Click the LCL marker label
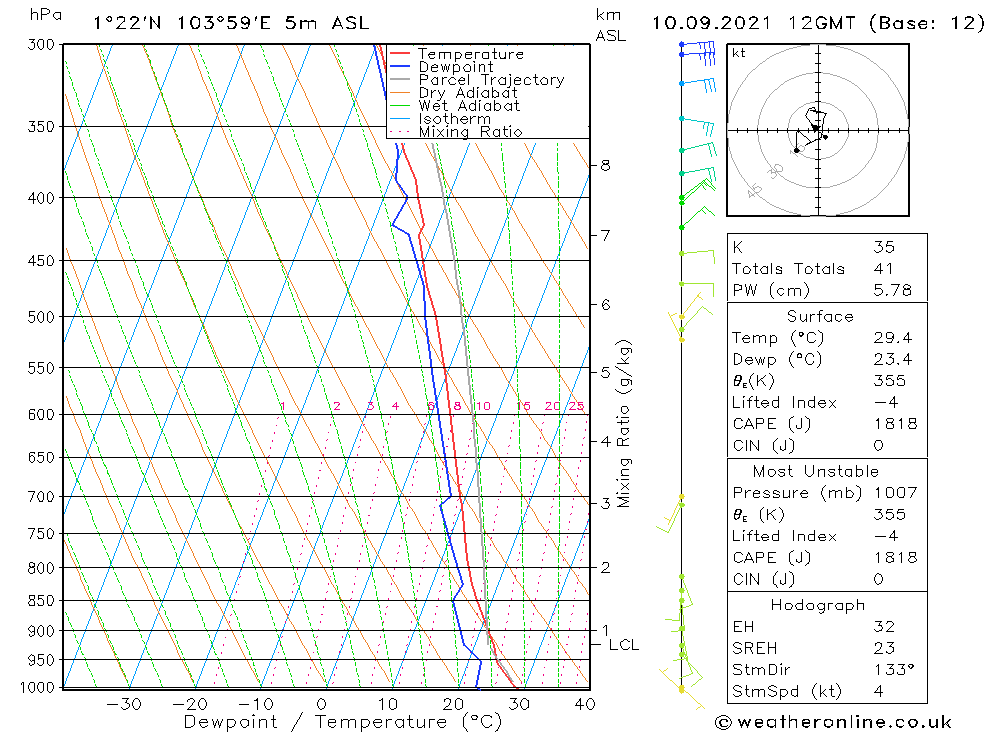 tap(623, 645)
